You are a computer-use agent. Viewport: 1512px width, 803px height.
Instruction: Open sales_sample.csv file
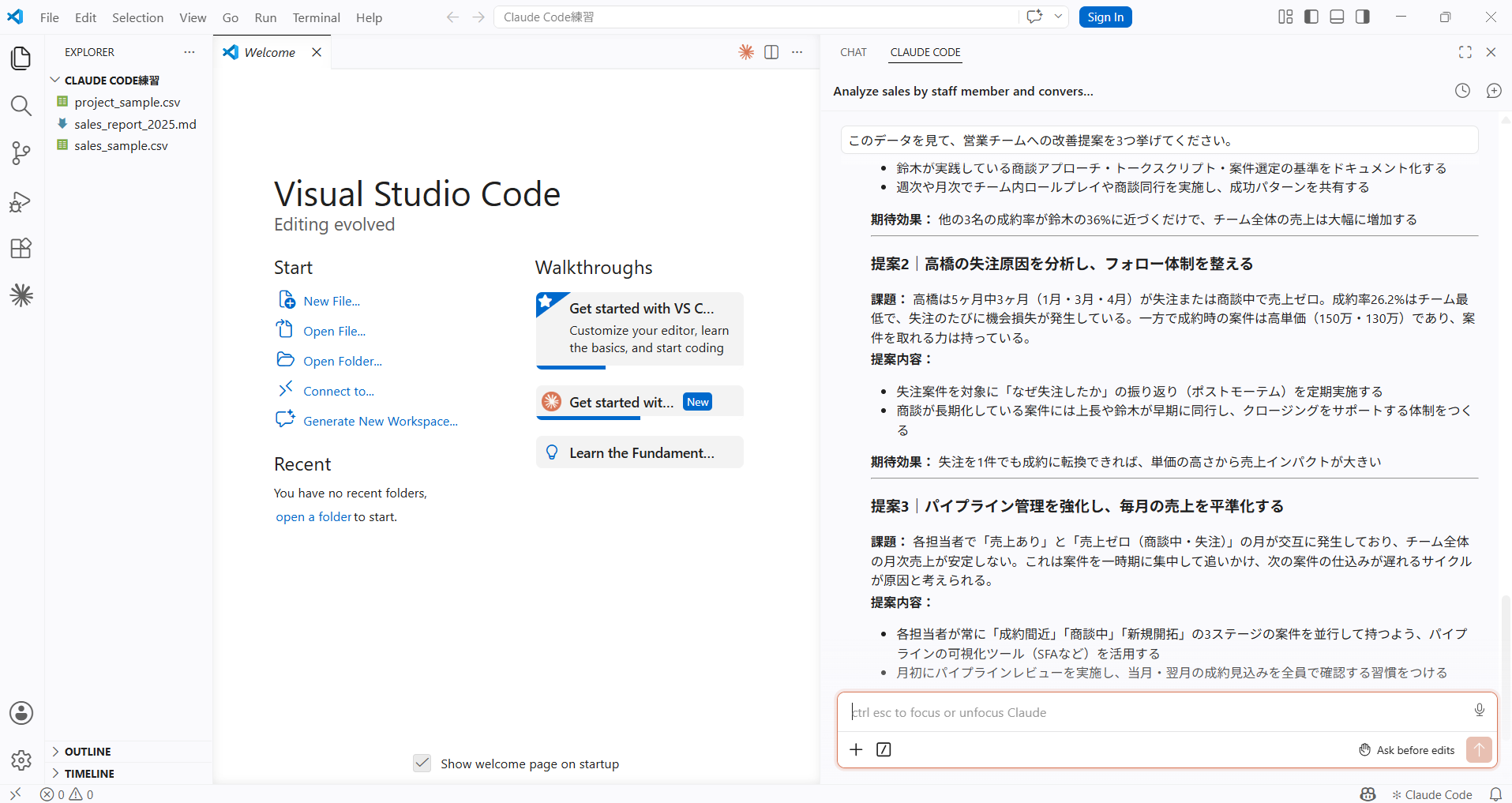click(x=121, y=145)
